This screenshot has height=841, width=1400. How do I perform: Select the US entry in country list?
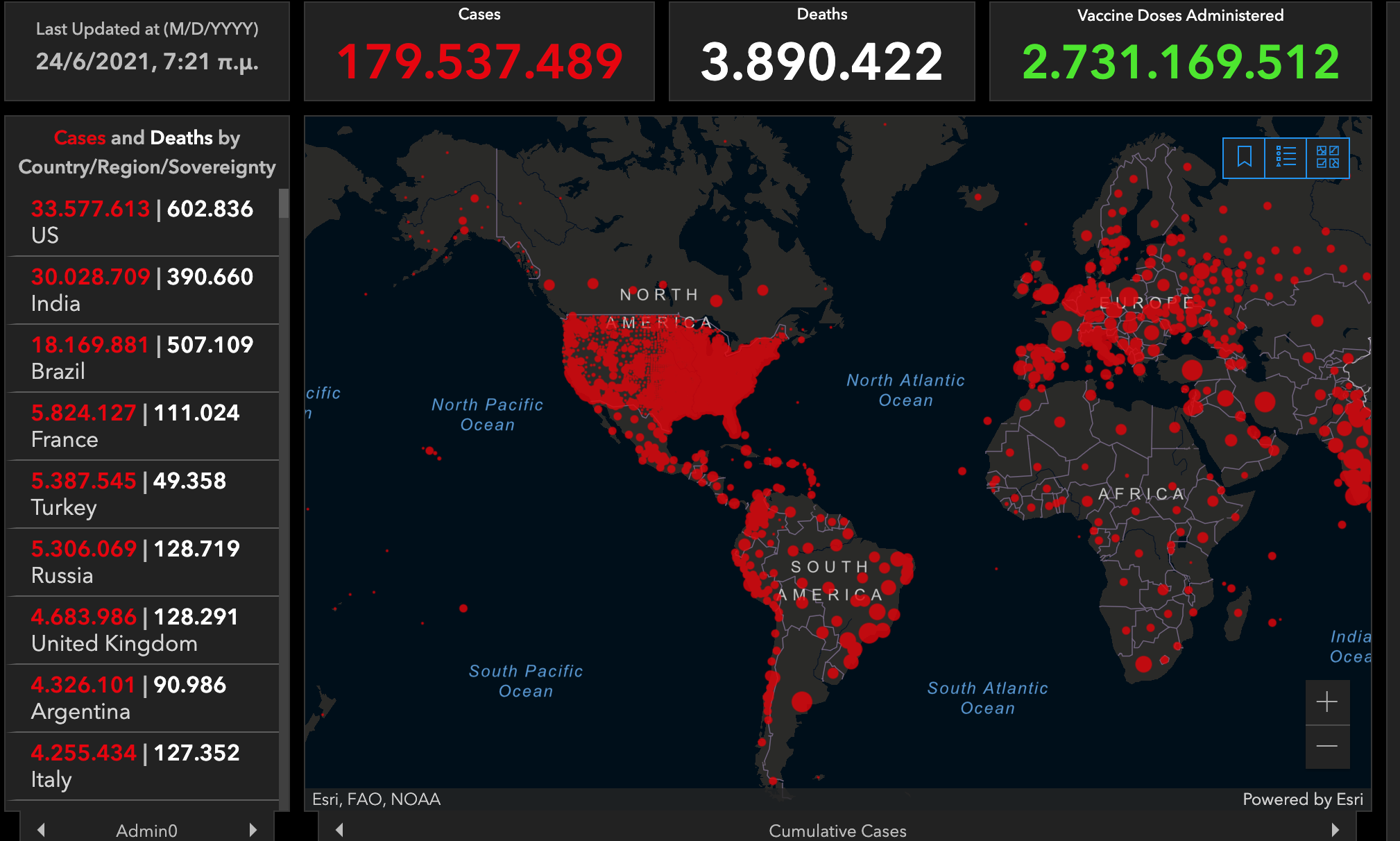click(x=142, y=222)
